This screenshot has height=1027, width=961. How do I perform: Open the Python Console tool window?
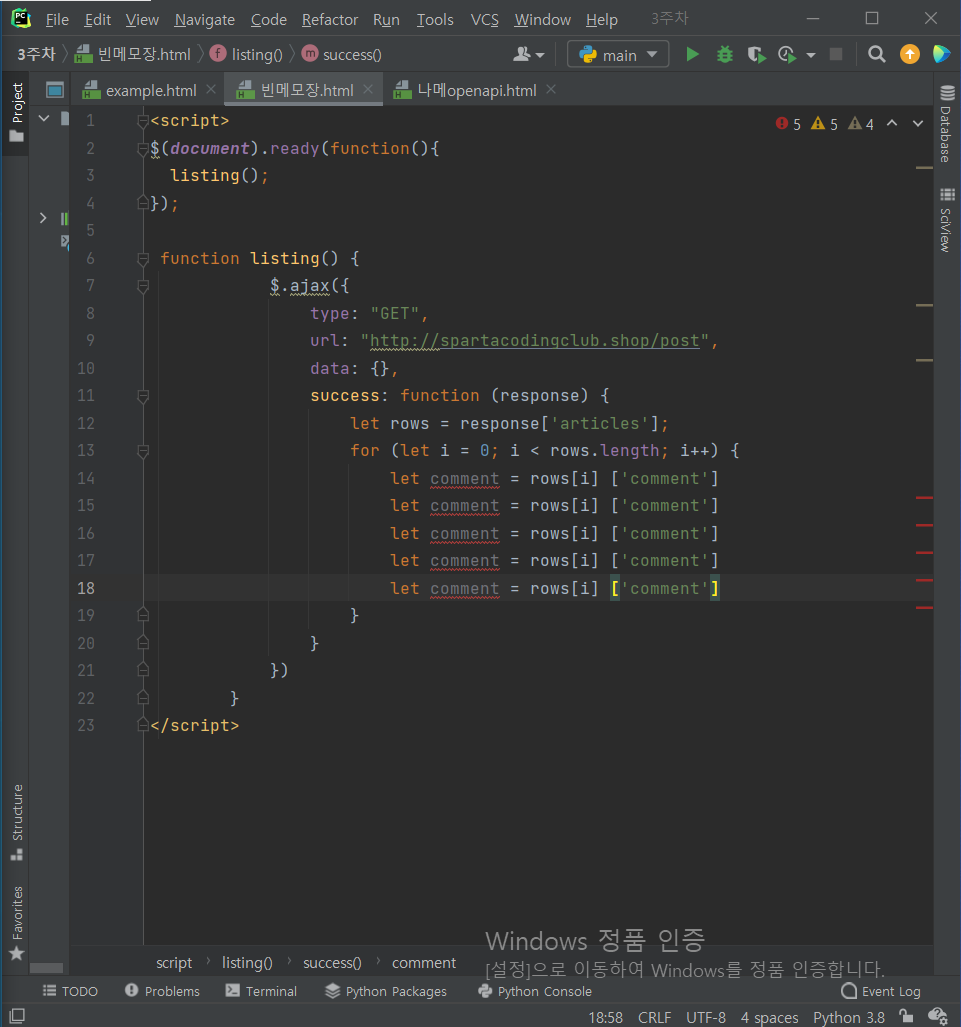[535, 991]
